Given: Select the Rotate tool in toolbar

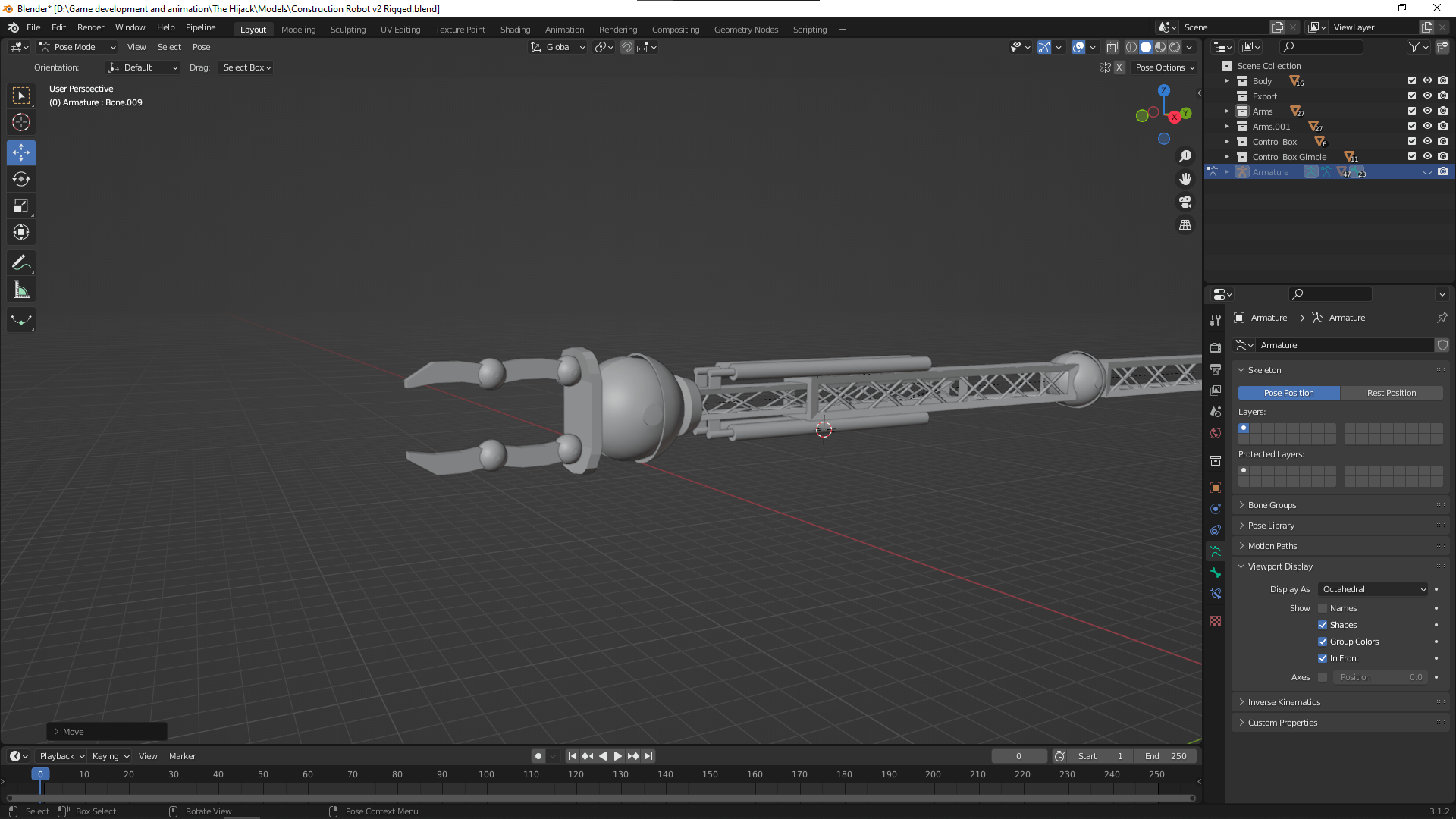Looking at the screenshot, I should (21, 180).
